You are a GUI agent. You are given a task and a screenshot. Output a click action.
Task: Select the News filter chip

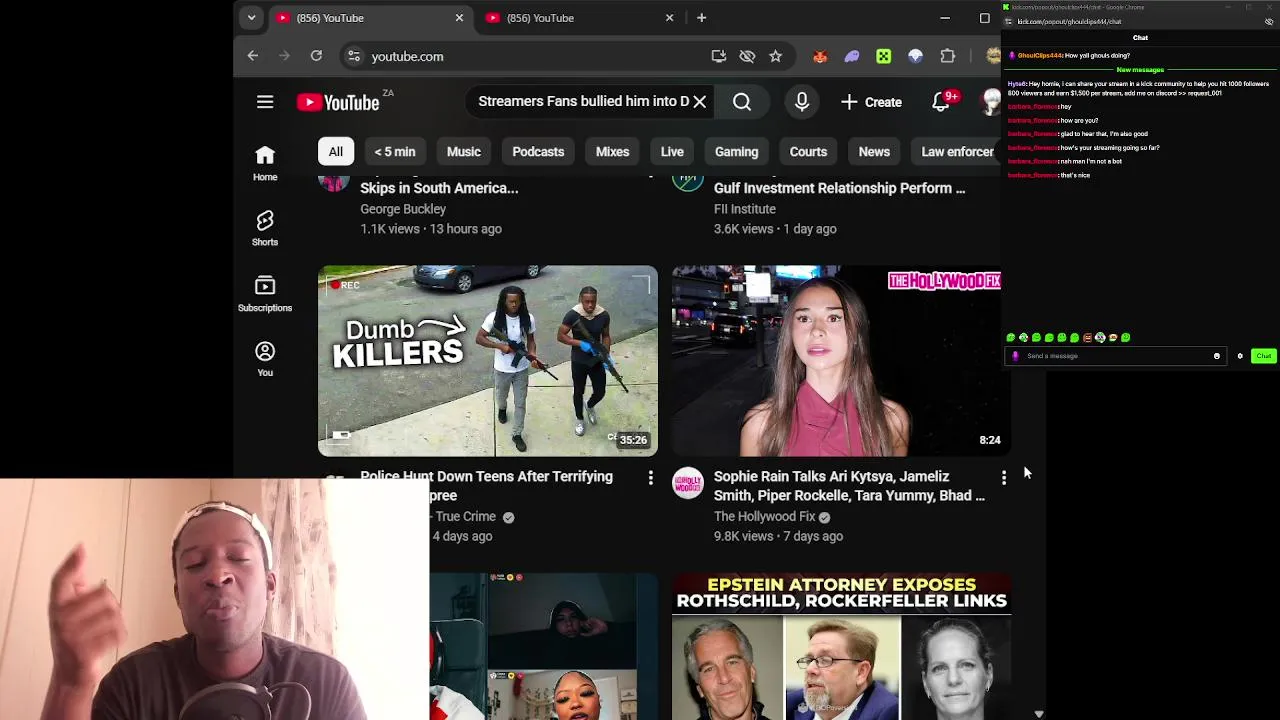pos(874,152)
